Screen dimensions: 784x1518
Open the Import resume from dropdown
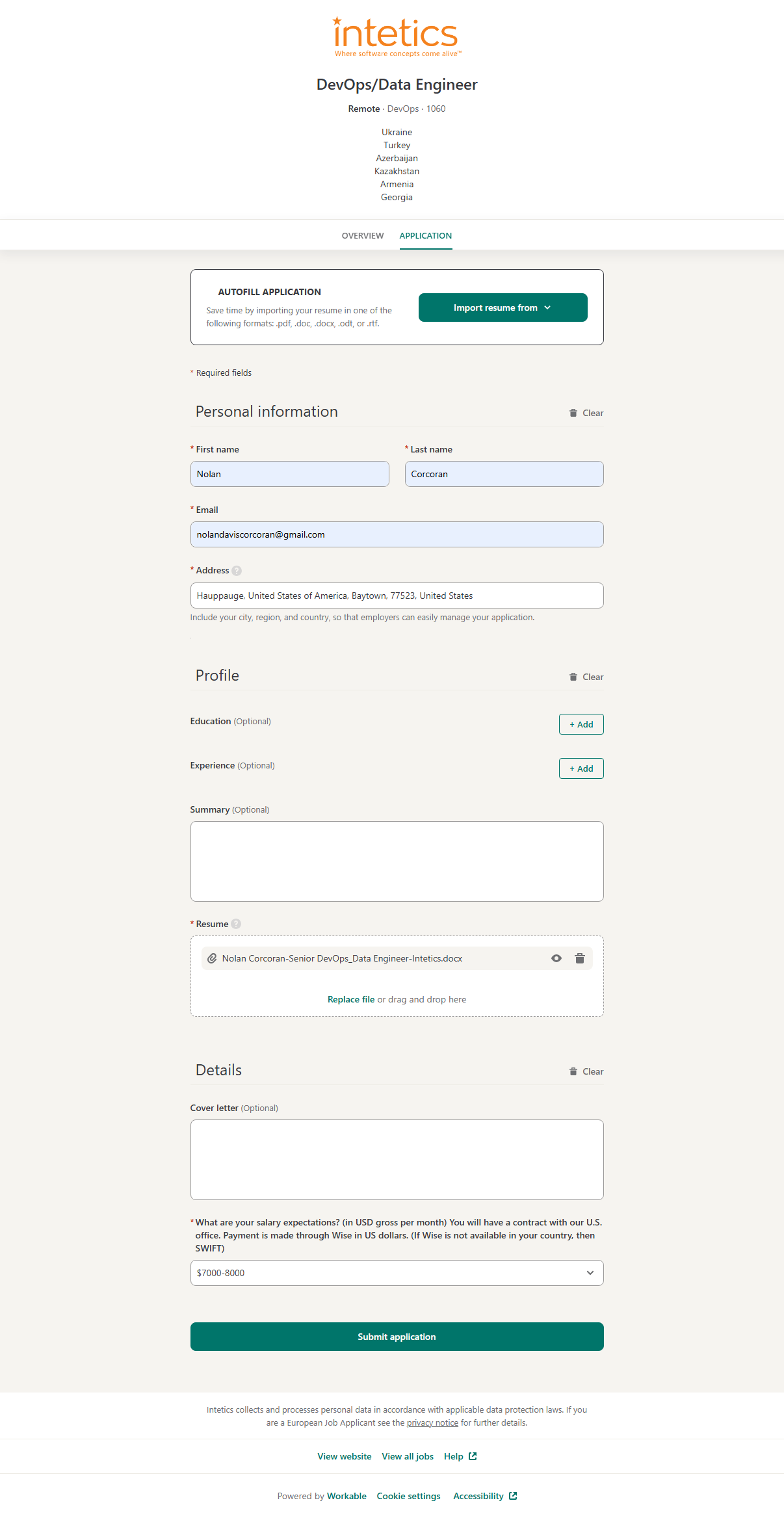coord(503,308)
